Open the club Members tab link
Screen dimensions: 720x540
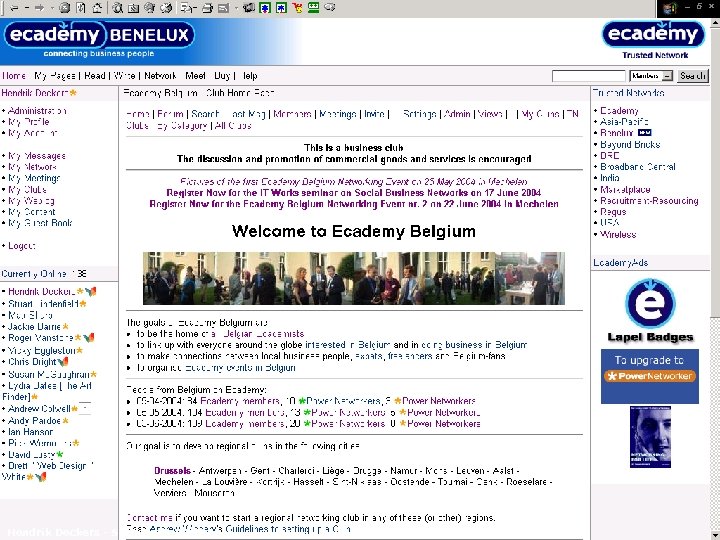(292, 114)
